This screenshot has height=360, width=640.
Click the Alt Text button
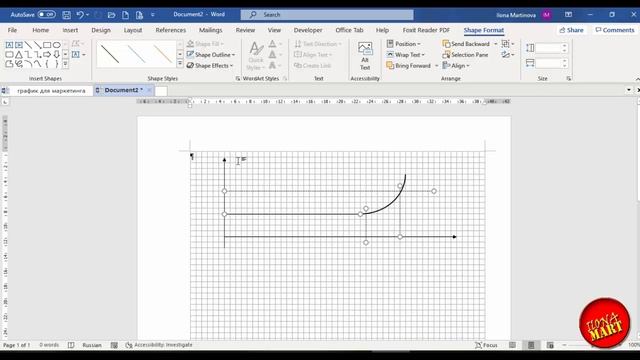tap(365, 56)
